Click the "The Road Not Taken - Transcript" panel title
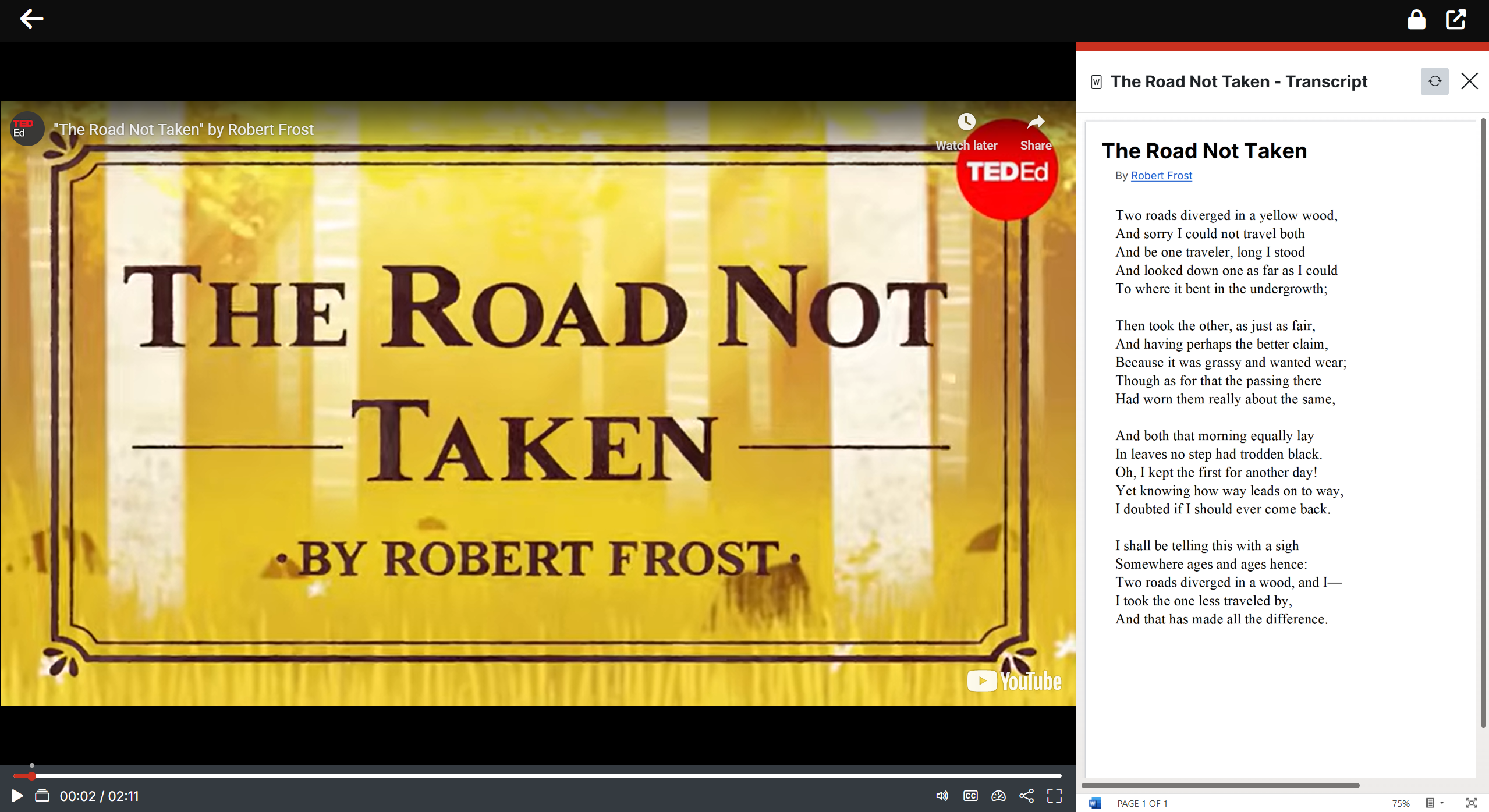The height and width of the screenshot is (812, 1489). [1239, 81]
